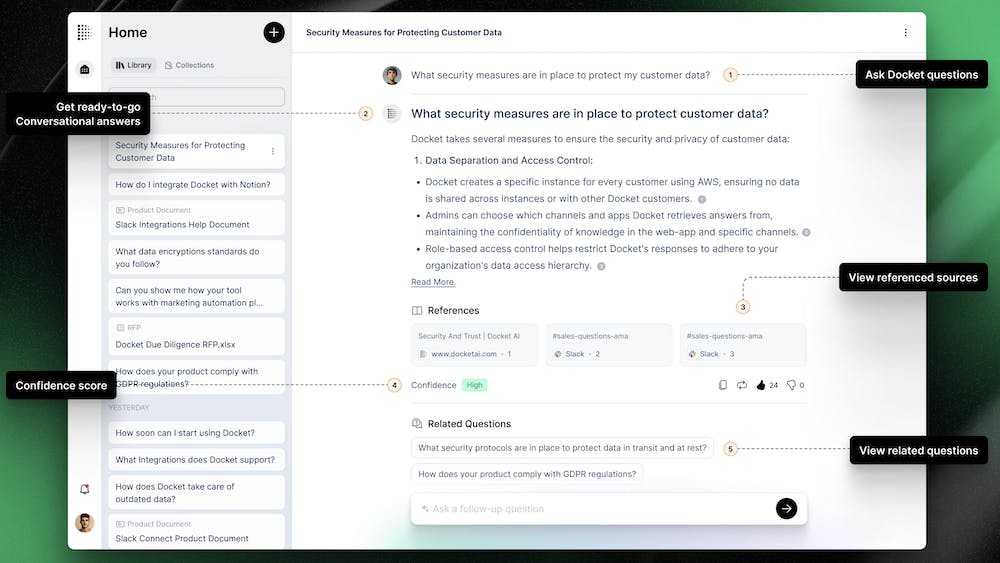Open the Slack reference numbered 2
The height and width of the screenshot is (563, 1000).
(608, 345)
